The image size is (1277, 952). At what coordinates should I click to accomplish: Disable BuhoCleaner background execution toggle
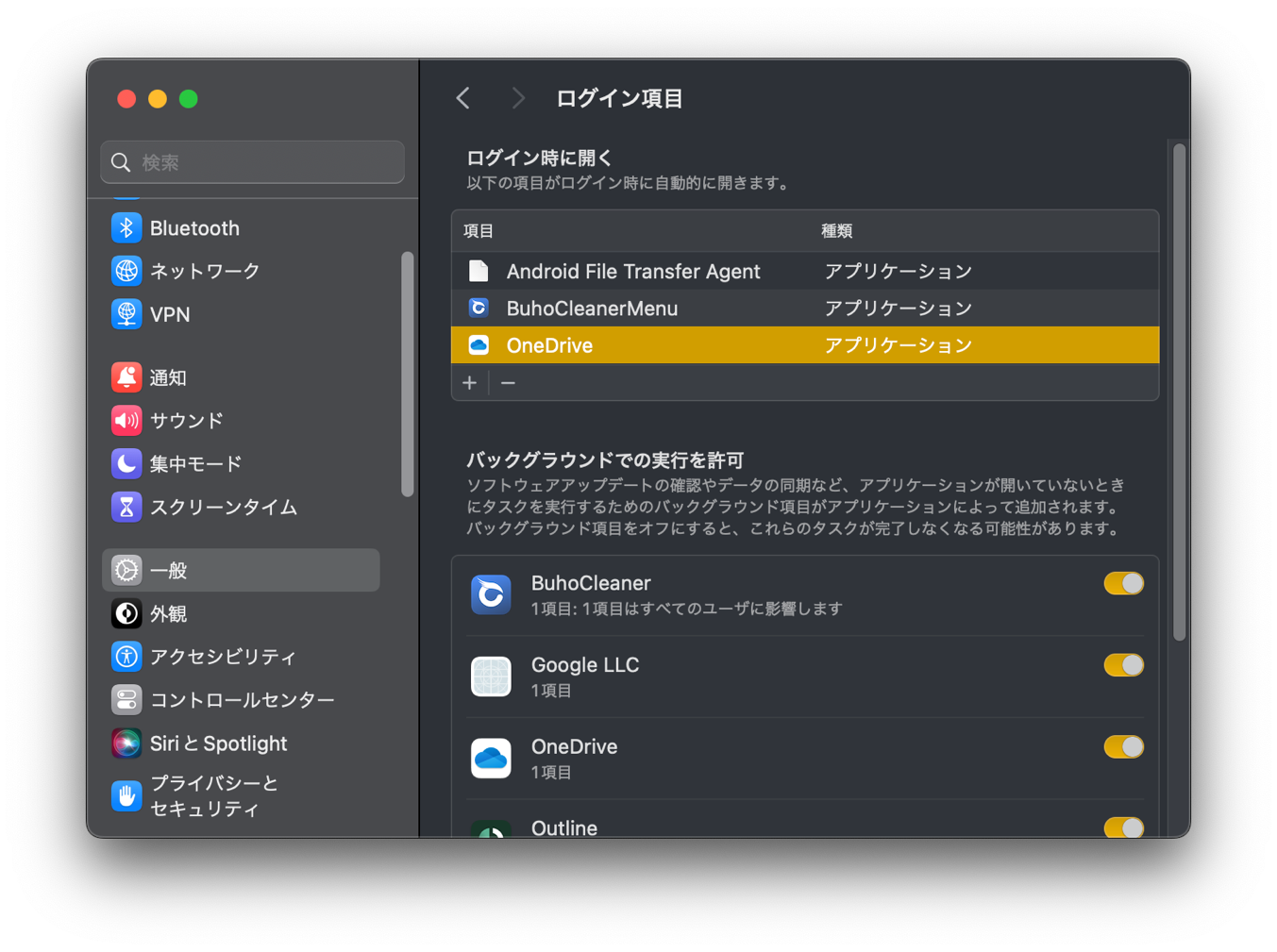point(1123,583)
